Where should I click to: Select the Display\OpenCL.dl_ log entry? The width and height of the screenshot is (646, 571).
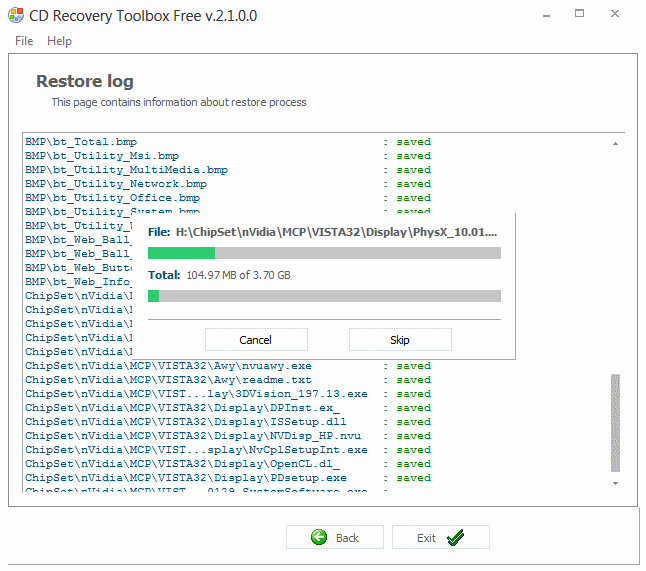[x=228, y=464]
